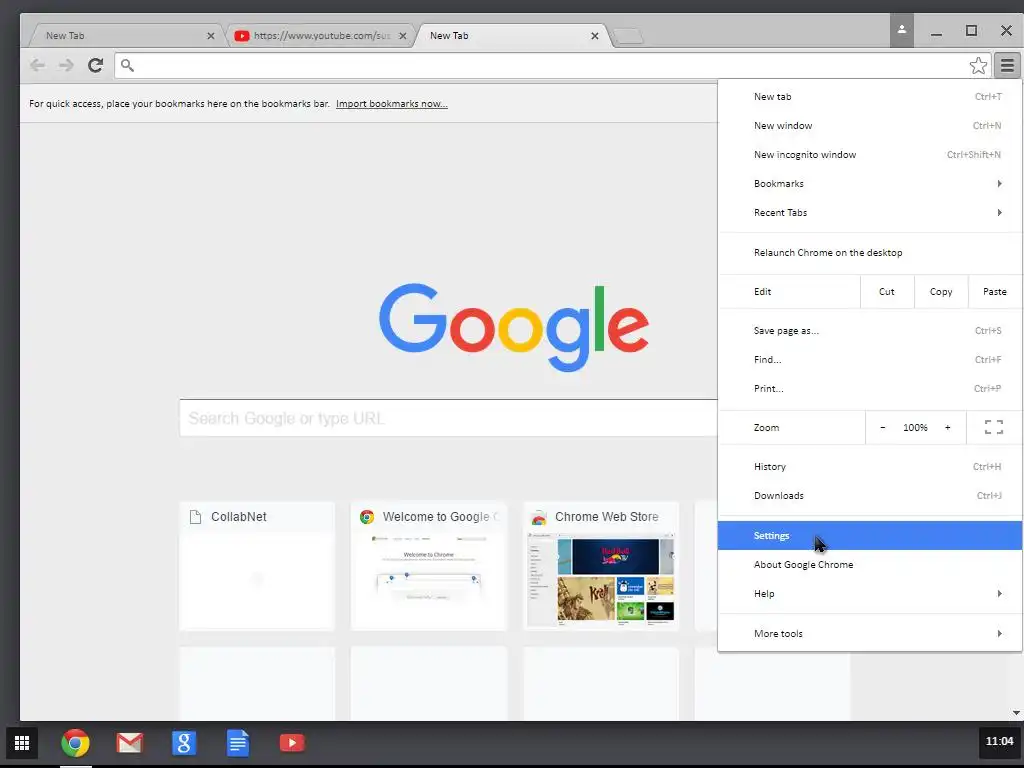The image size is (1024, 768).
Task: Open Welcome to Google Chrome thumbnail
Action: pyautogui.click(x=428, y=566)
